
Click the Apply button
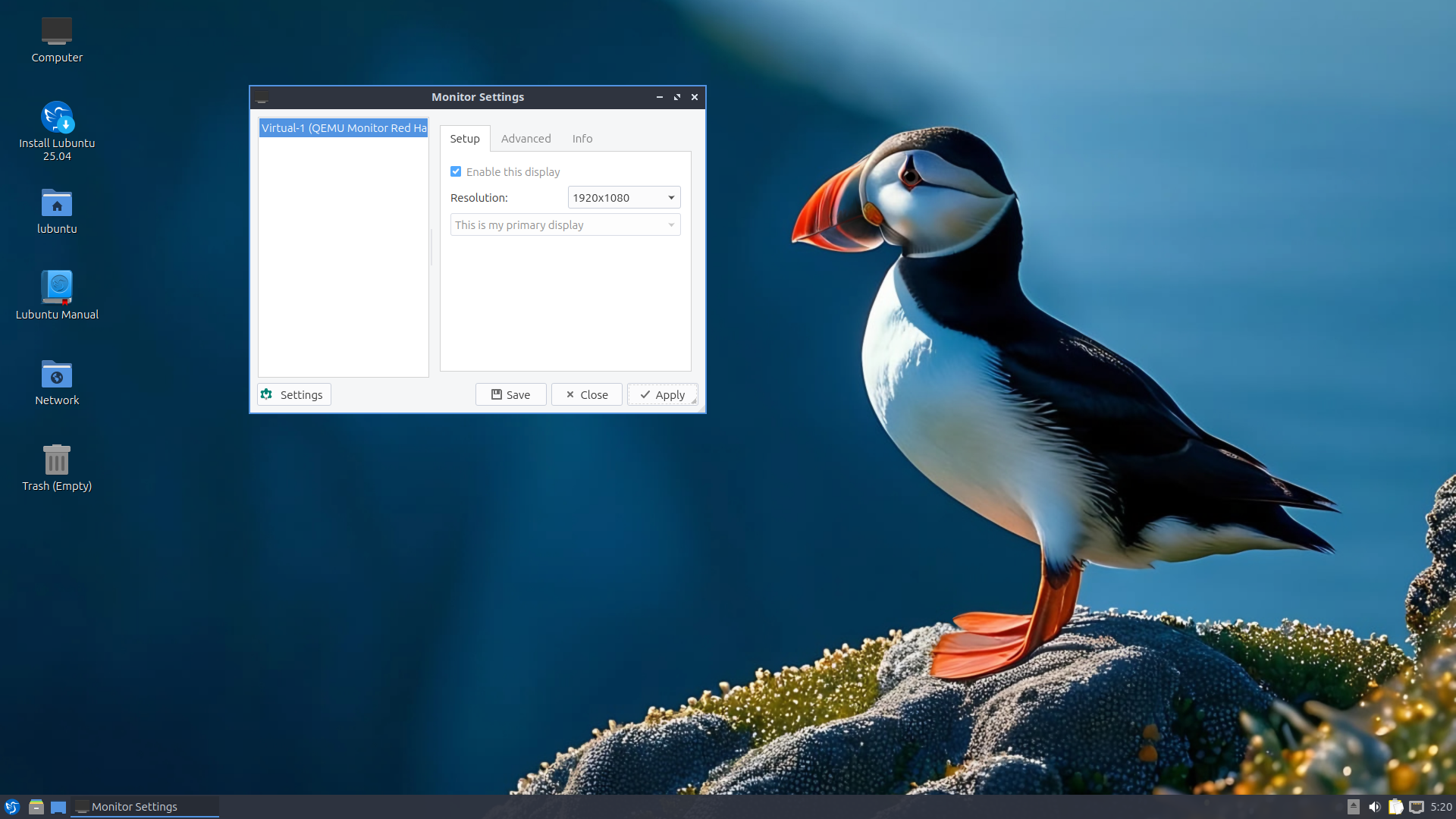[x=662, y=395]
